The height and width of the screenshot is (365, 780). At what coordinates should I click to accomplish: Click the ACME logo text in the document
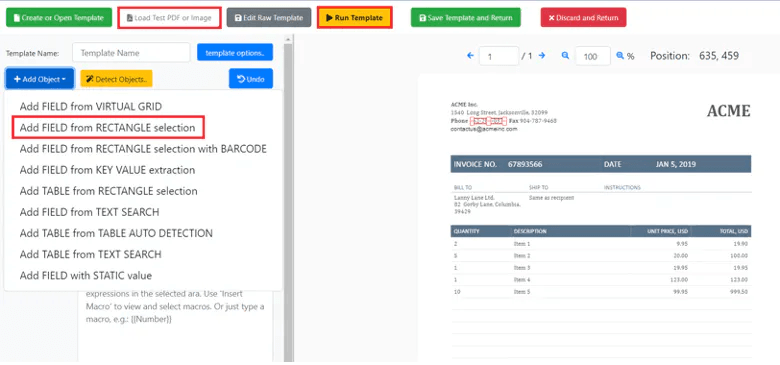728,110
